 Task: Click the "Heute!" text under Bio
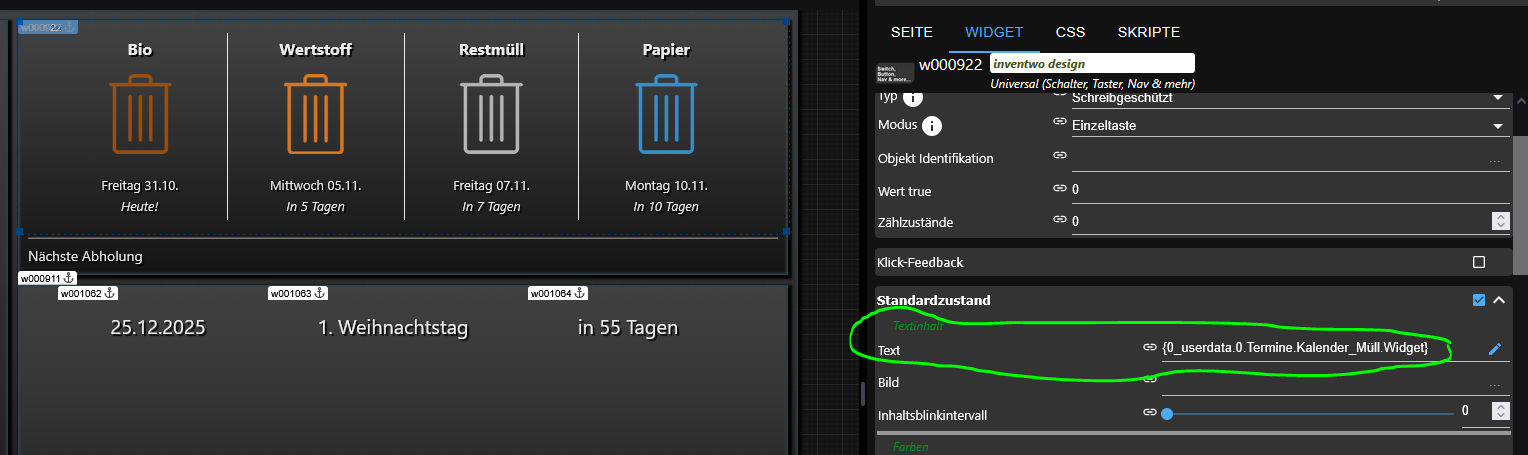[x=140, y=207]
